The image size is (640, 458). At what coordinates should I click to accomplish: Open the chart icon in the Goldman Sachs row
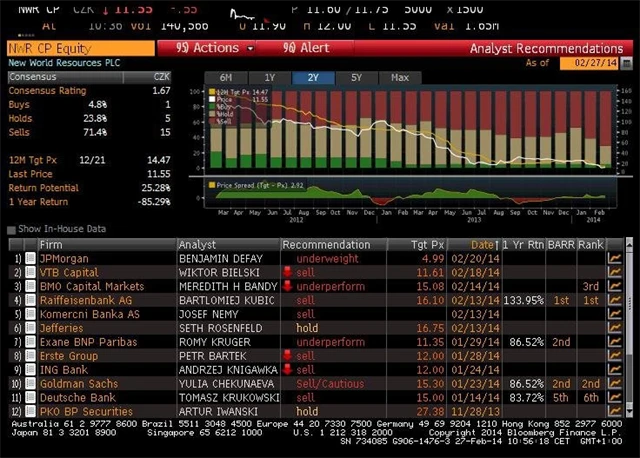tap(615, 384)
